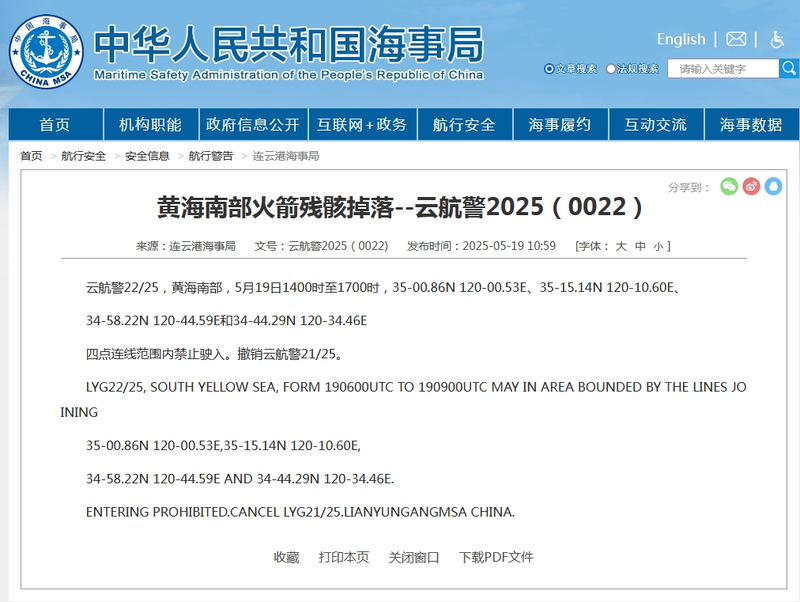Click 航行警告 in the breadcrumb

pos(211,156)
